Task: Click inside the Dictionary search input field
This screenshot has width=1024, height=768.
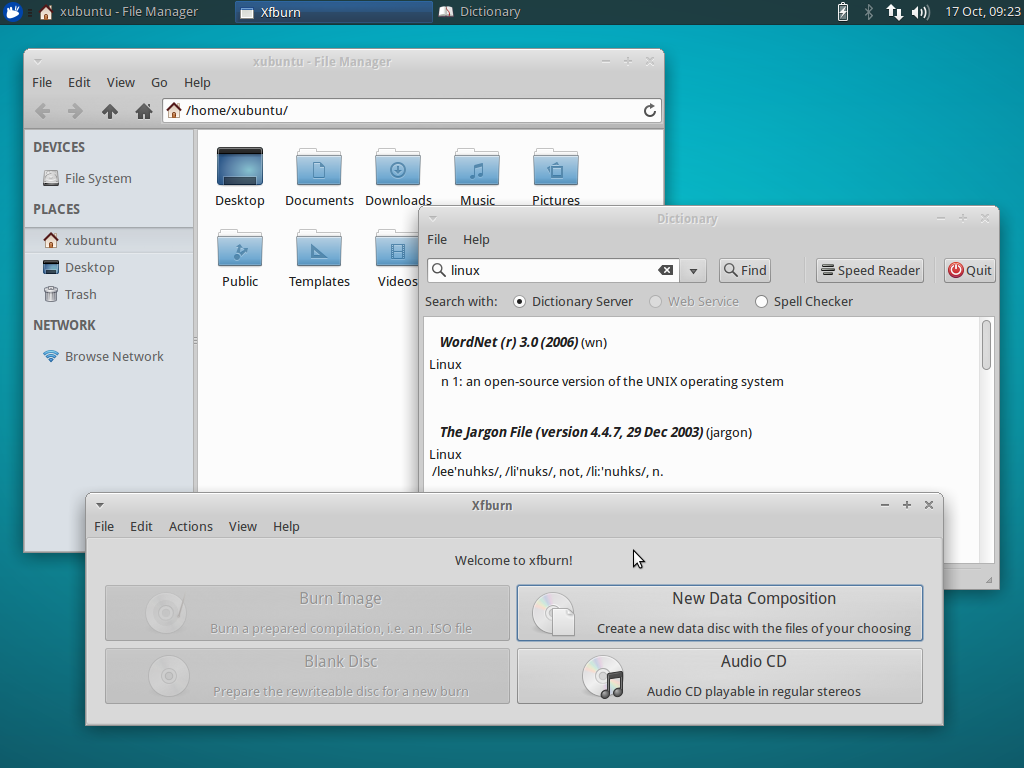Action: click(x=550, y=270)
